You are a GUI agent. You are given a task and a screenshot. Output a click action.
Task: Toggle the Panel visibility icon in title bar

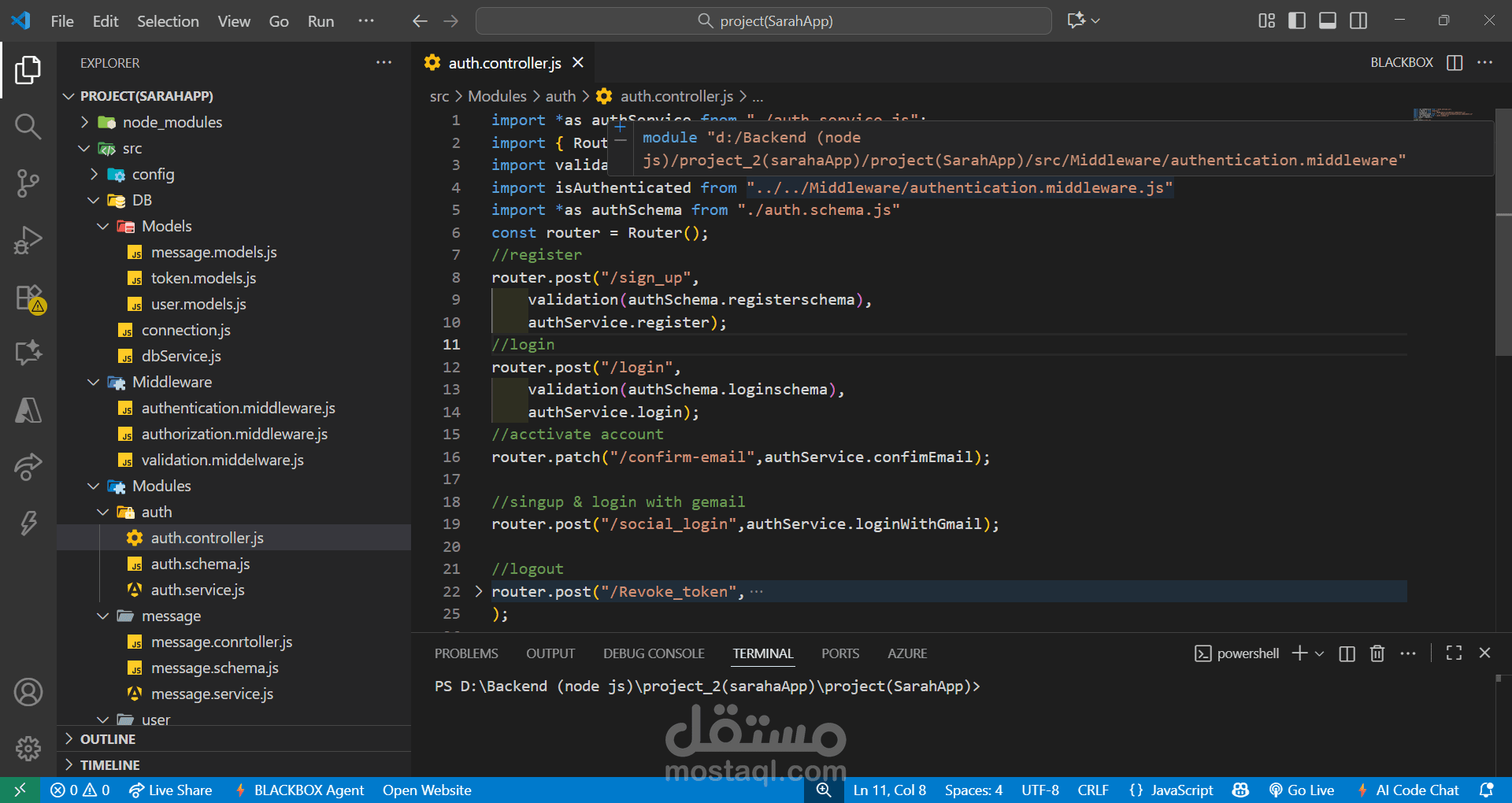(x=1327, y=20)
